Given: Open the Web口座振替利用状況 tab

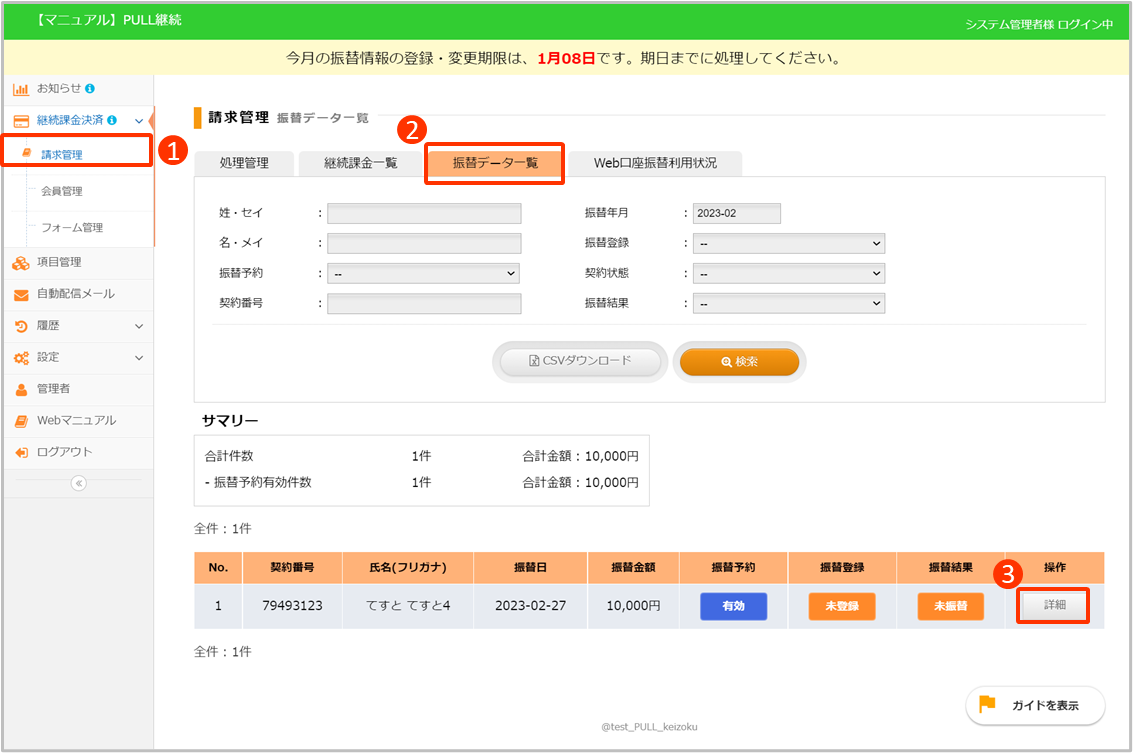Looking at the screenshot, I should tap(655, 163).
